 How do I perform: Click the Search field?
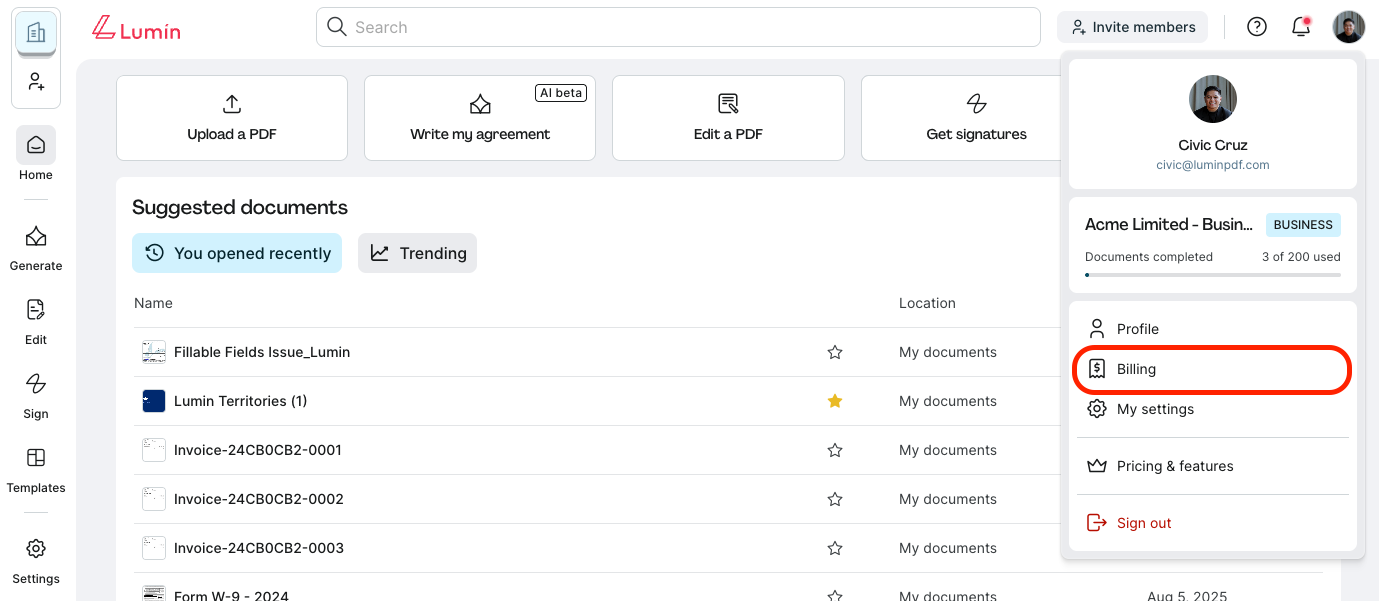(678, 27)
